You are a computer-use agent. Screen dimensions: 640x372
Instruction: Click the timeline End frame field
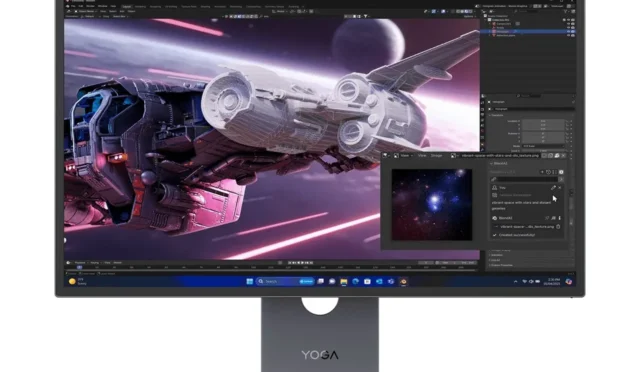pos(469,263)
